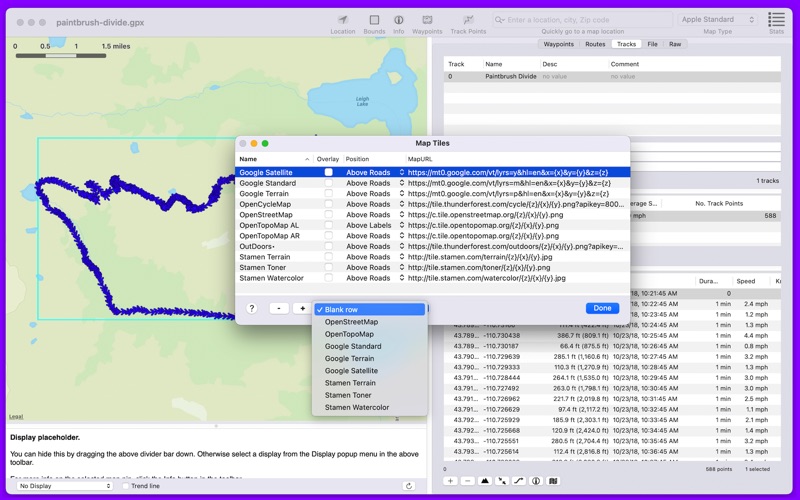Image resolution: width=800 pixels, height=500 pixels.
Task: Enable Overlay for OpenStreetMap row
Action: pos(329,214)
